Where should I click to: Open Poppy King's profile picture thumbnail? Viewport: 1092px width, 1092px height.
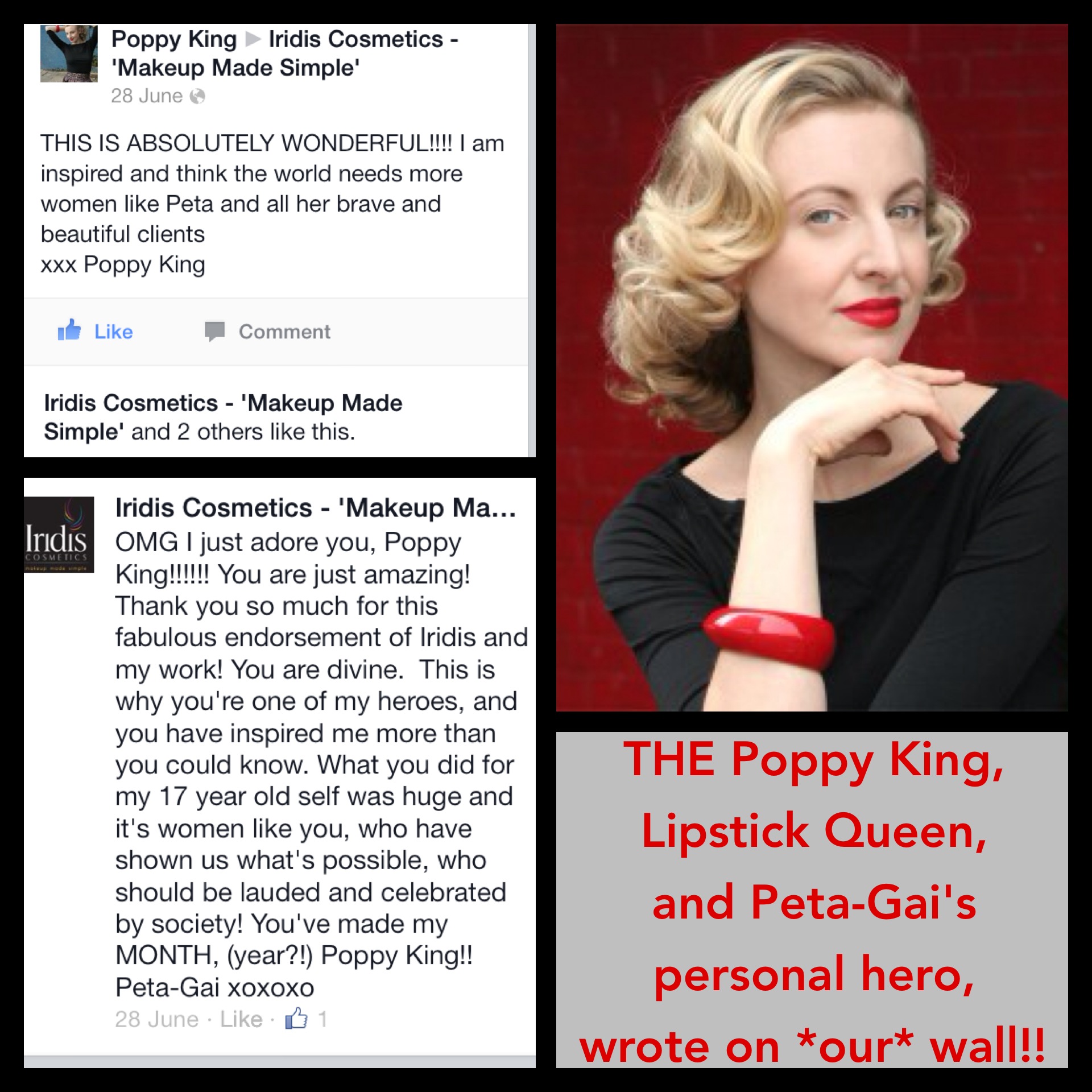pyautogui.click(x=69, y=53)
